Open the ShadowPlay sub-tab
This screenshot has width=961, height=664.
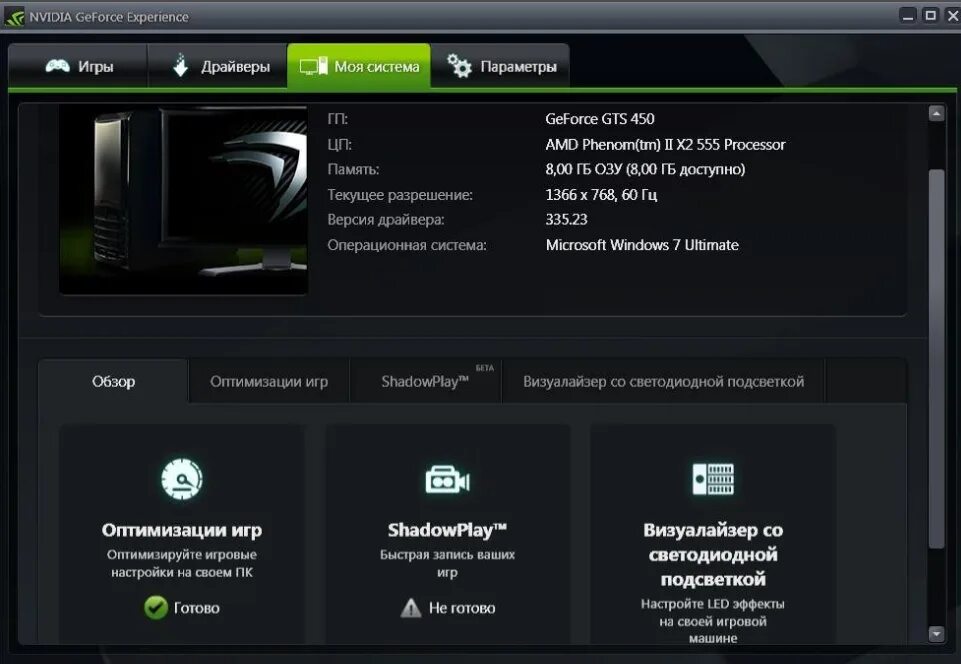425,381
